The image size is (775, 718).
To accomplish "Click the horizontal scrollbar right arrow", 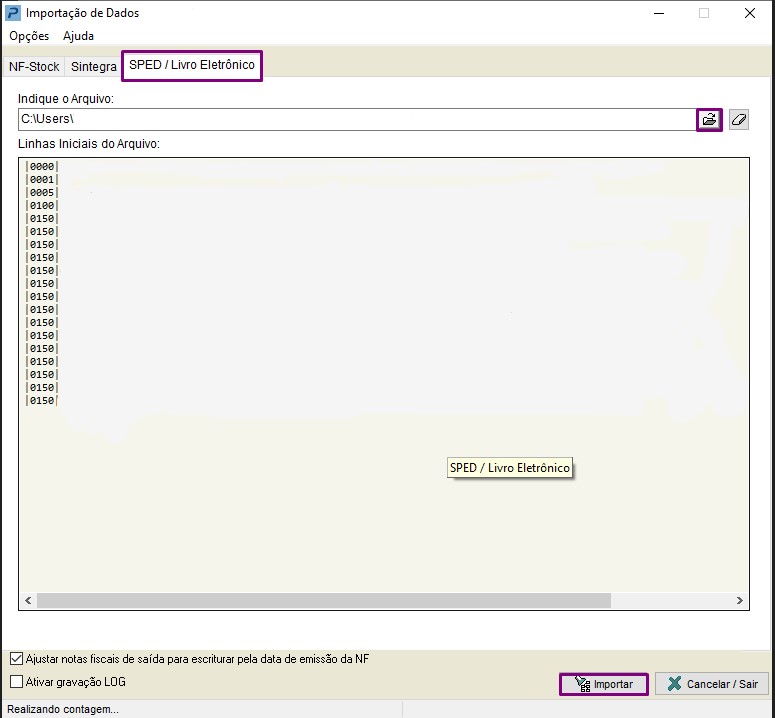I will pos(740,601).
